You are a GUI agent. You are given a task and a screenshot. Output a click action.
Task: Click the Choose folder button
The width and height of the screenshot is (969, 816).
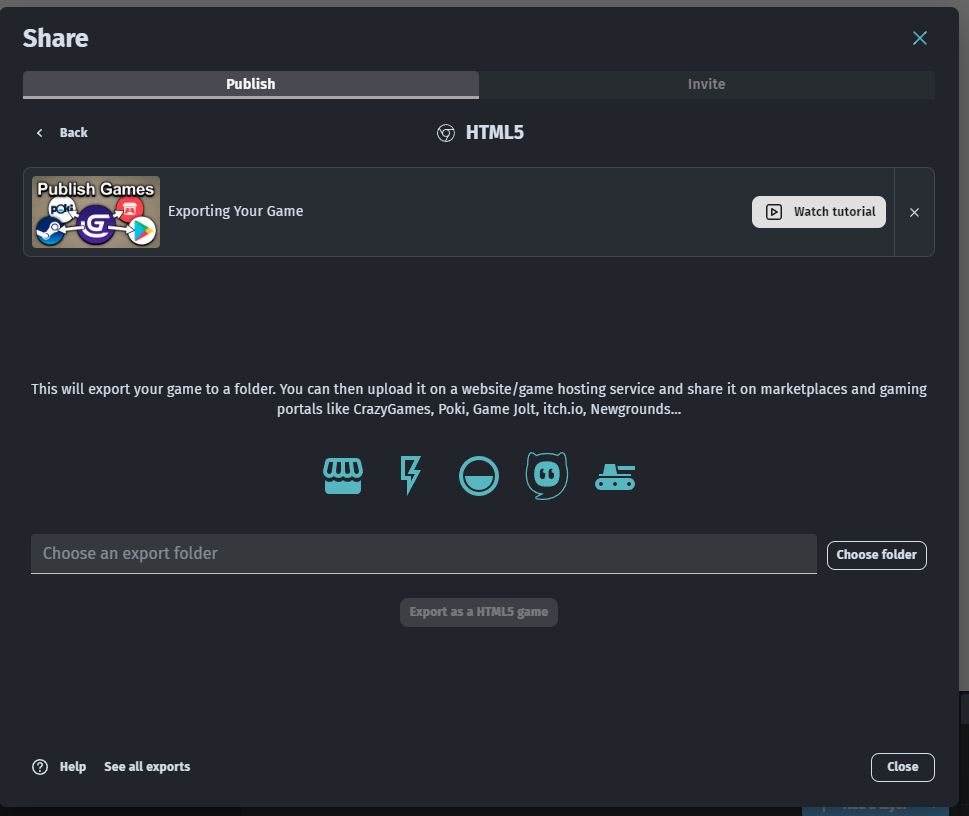click(x=876, y=555)
